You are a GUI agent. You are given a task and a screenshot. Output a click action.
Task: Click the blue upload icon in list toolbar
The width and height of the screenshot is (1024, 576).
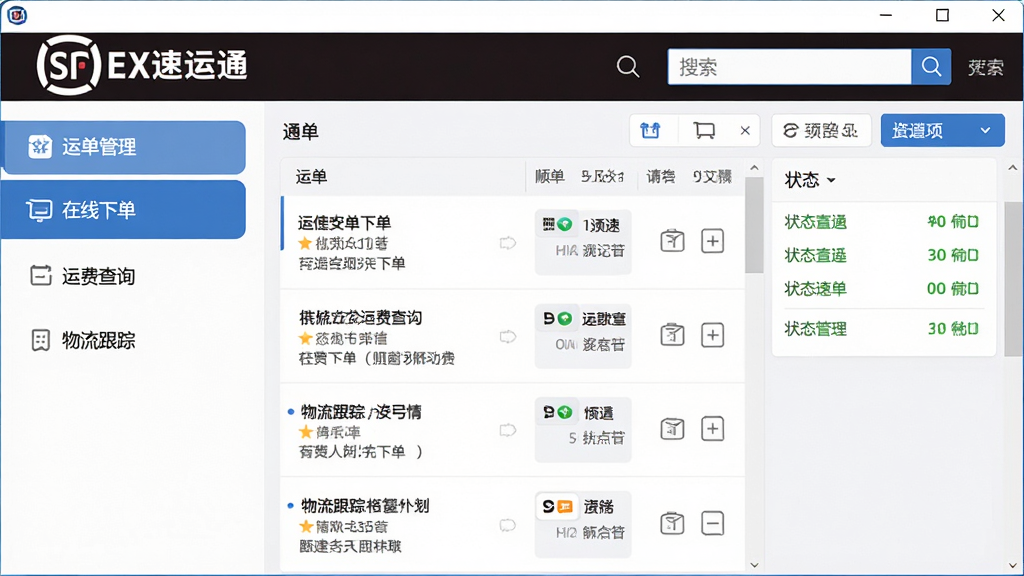click(x=650, y=131)
